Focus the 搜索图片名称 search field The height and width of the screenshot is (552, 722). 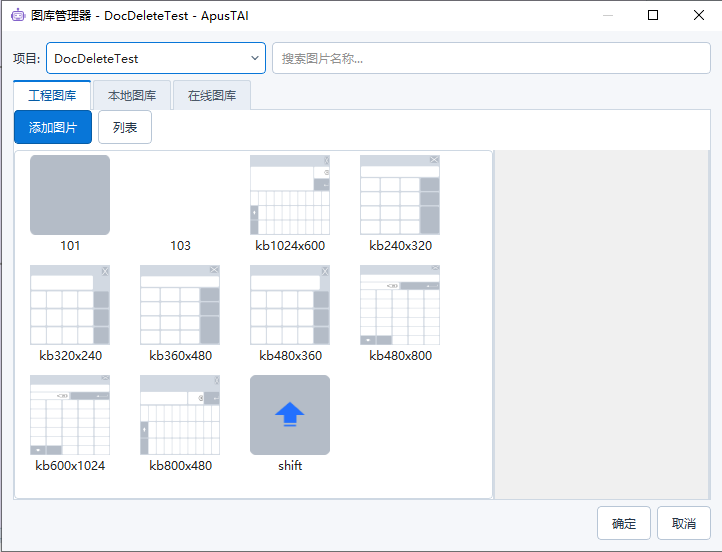[491, 58]
